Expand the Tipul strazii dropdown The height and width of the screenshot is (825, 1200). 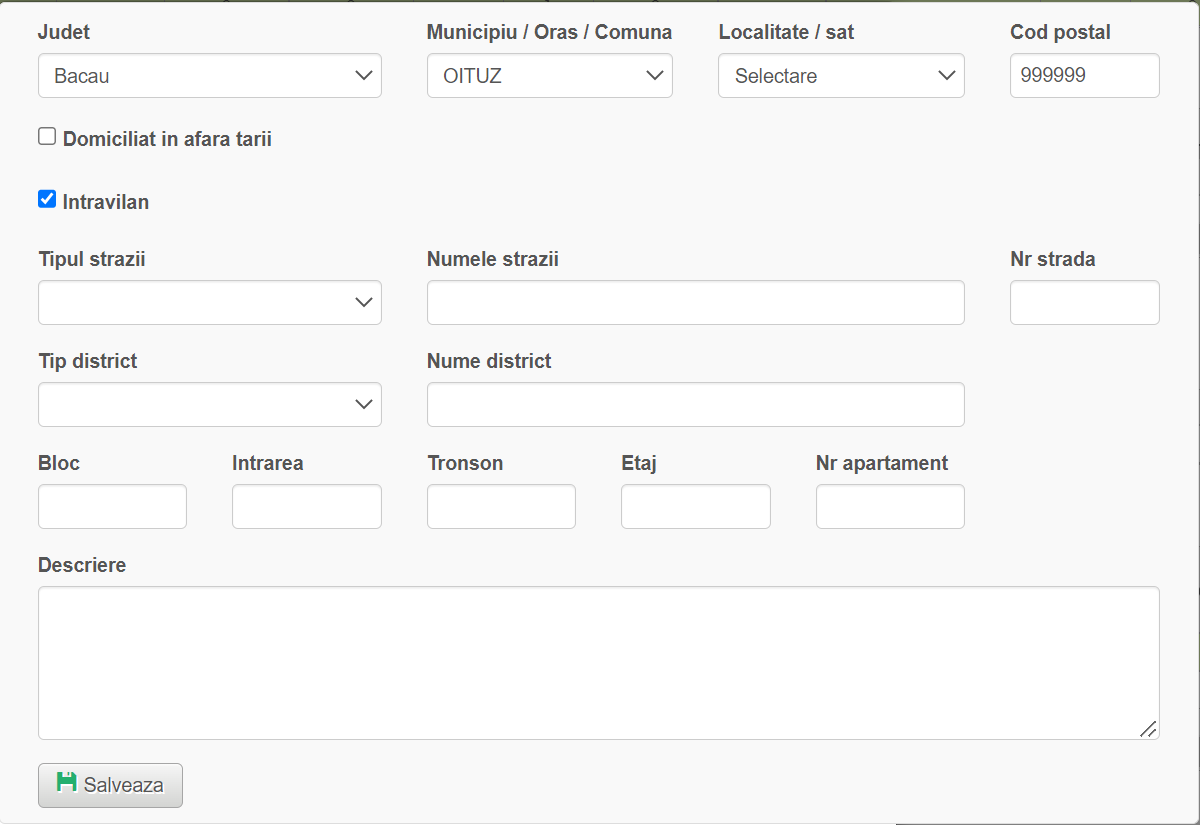[210, 303]
